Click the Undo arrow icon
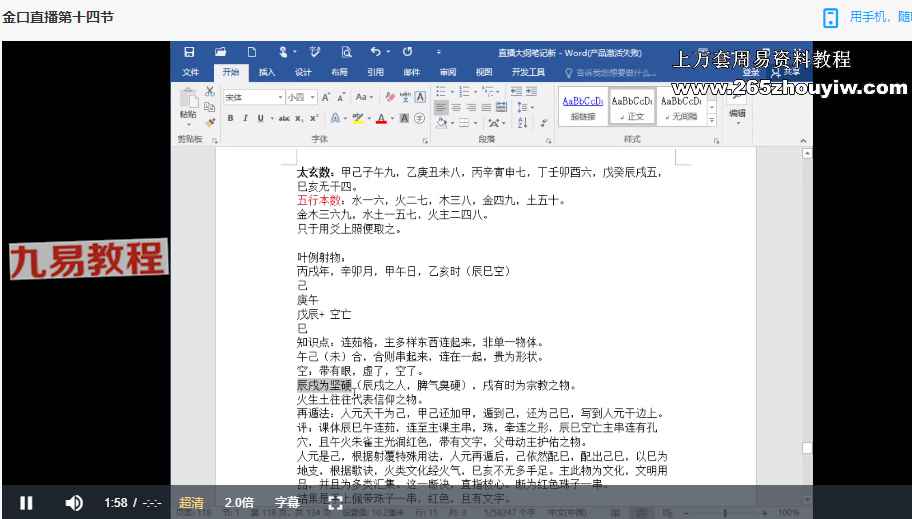 (376, 52)
